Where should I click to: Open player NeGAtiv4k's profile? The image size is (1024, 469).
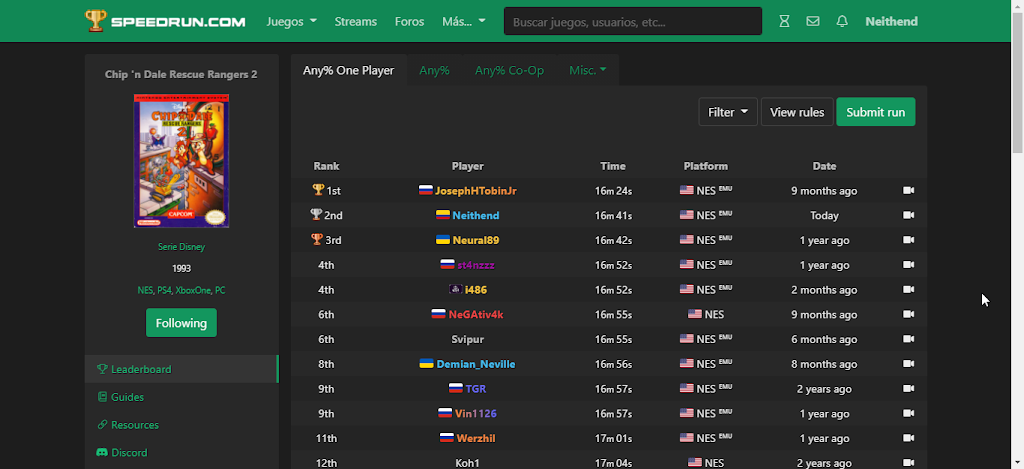click(475, 315)
